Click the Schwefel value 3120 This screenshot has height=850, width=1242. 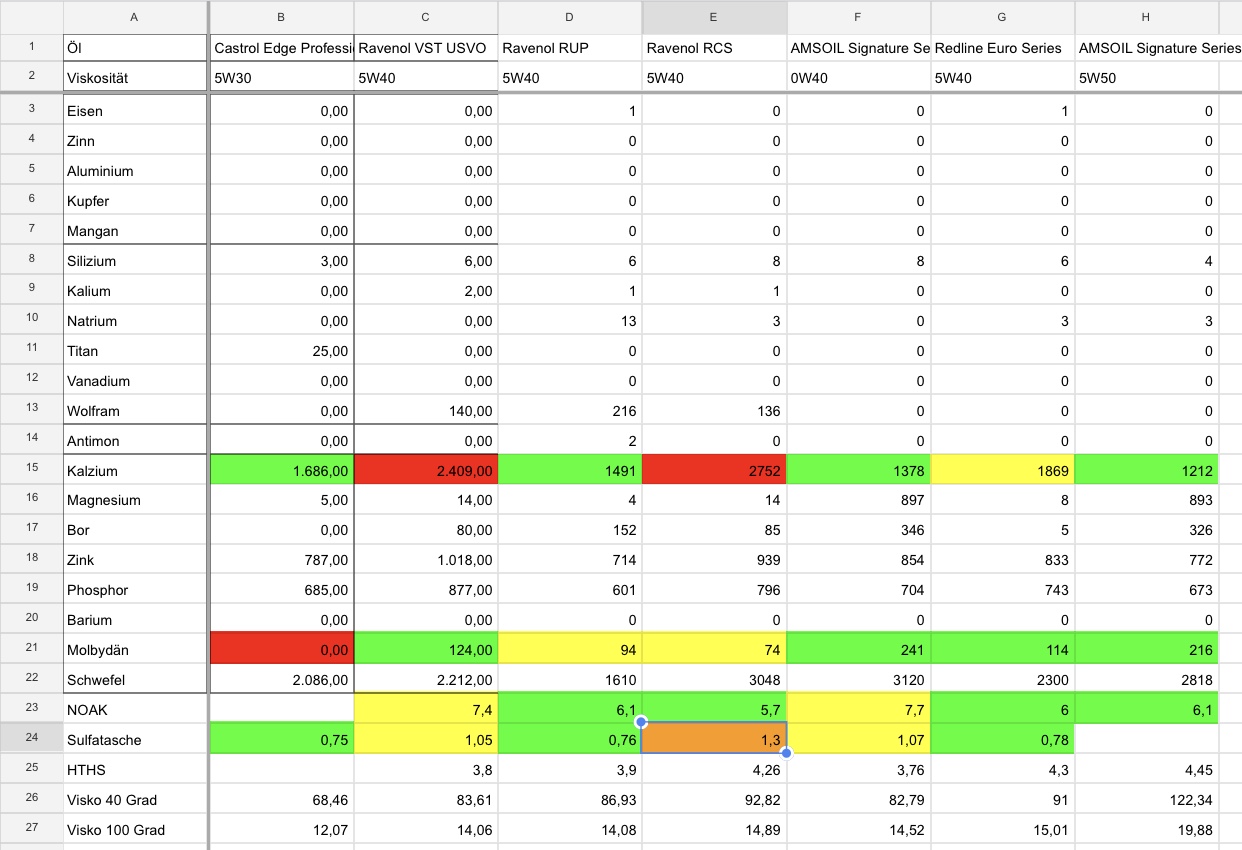point(859,680)
